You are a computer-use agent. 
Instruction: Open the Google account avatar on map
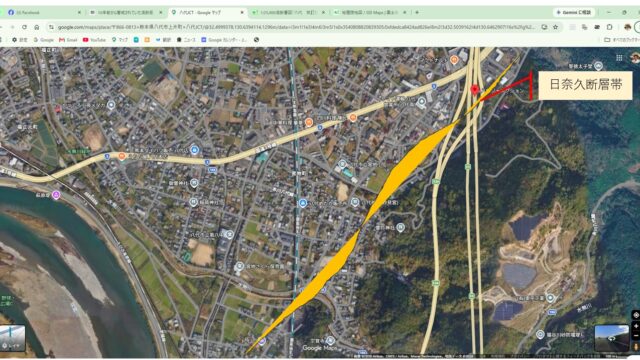coord(636,58)
